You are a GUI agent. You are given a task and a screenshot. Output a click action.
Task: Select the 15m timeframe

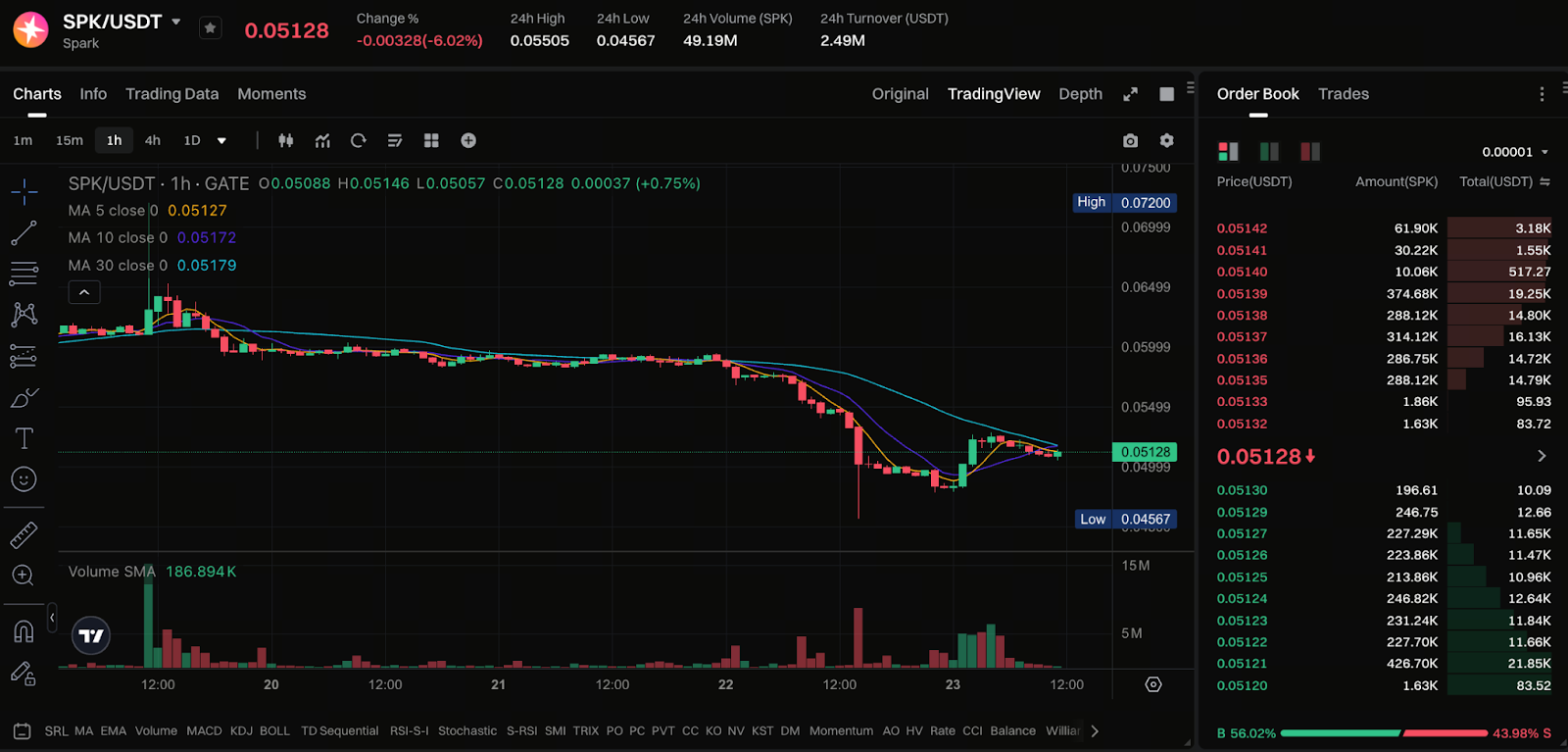click(x=70, y=140)
